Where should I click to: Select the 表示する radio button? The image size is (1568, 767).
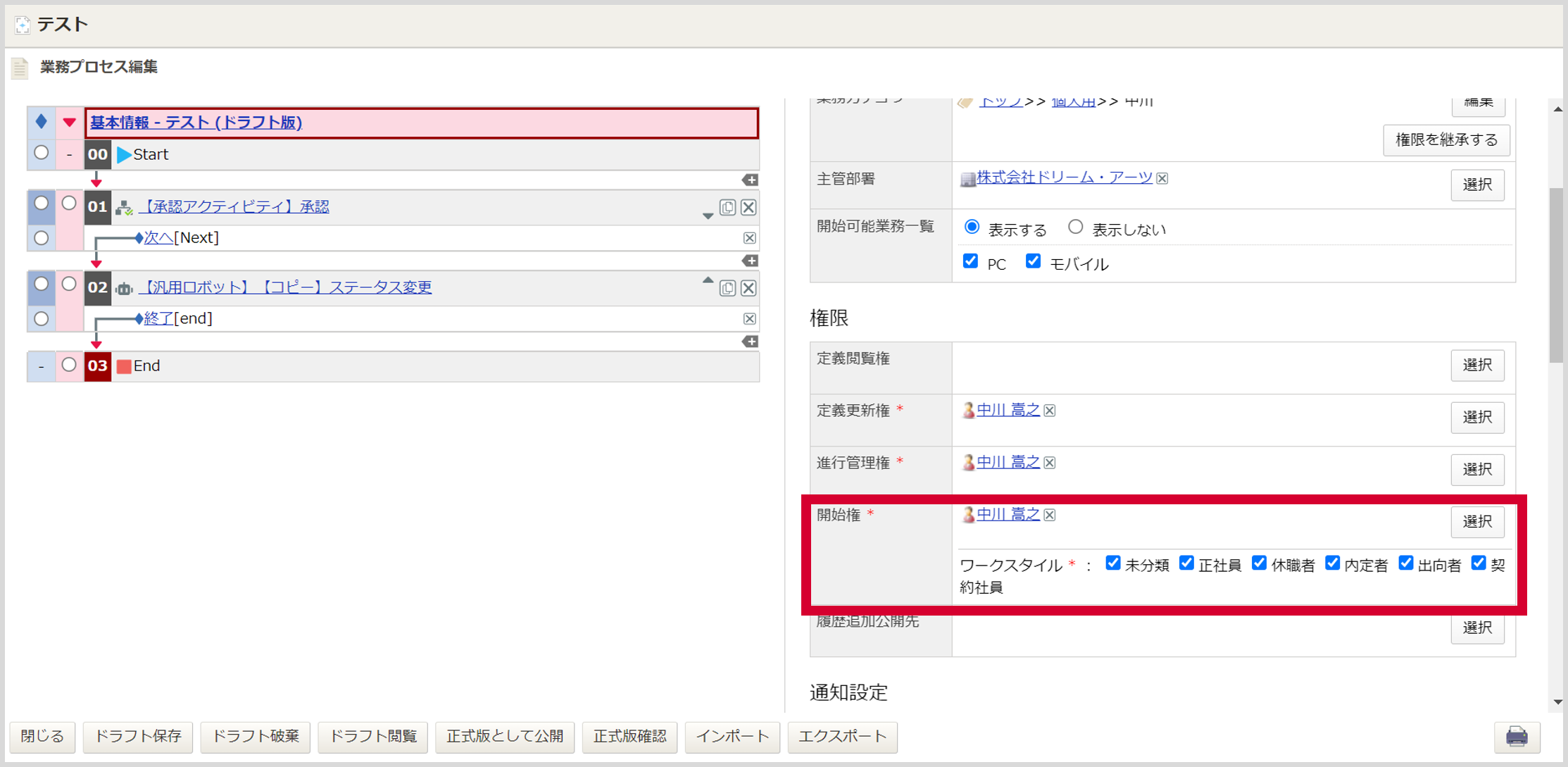coord(972,227)
